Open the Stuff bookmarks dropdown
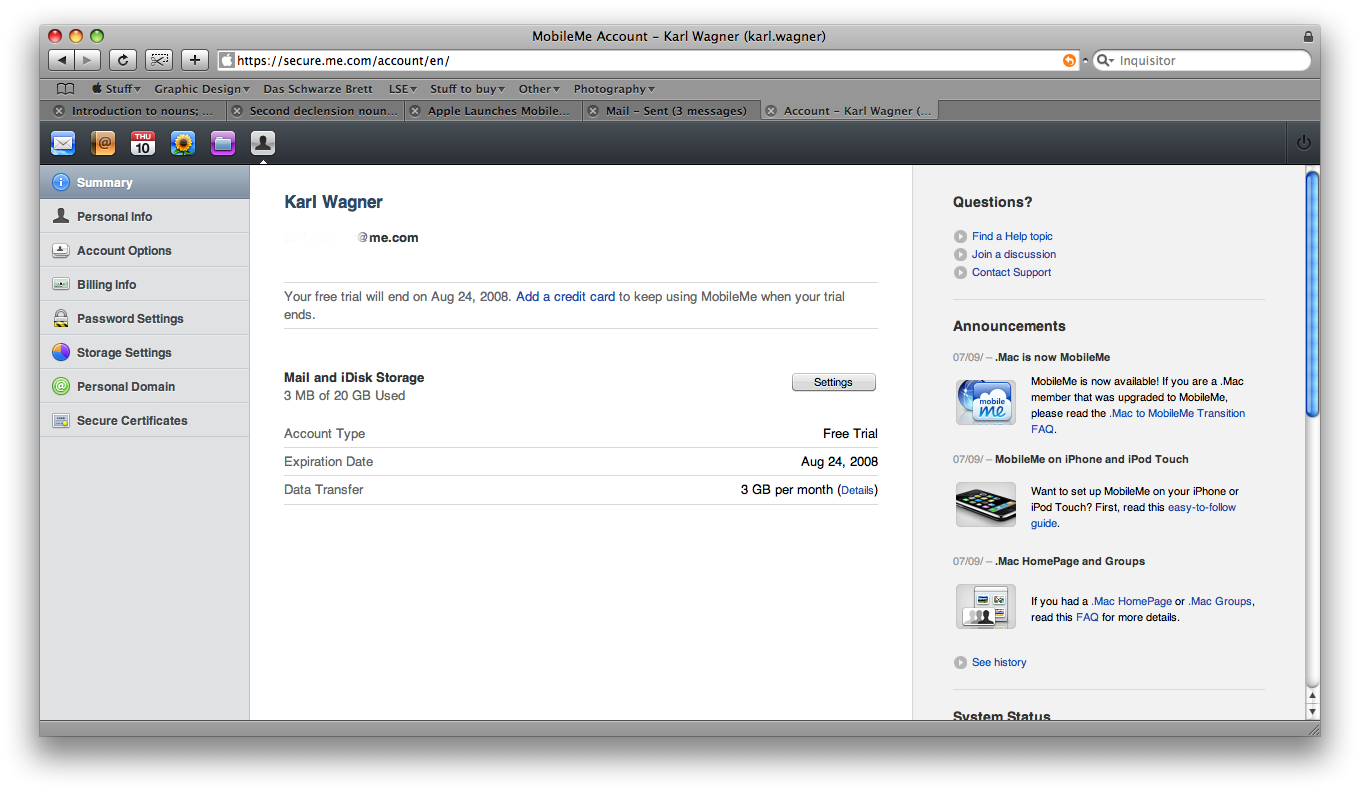Screen dimensions: 1360x791 click(x=116, y=89)
